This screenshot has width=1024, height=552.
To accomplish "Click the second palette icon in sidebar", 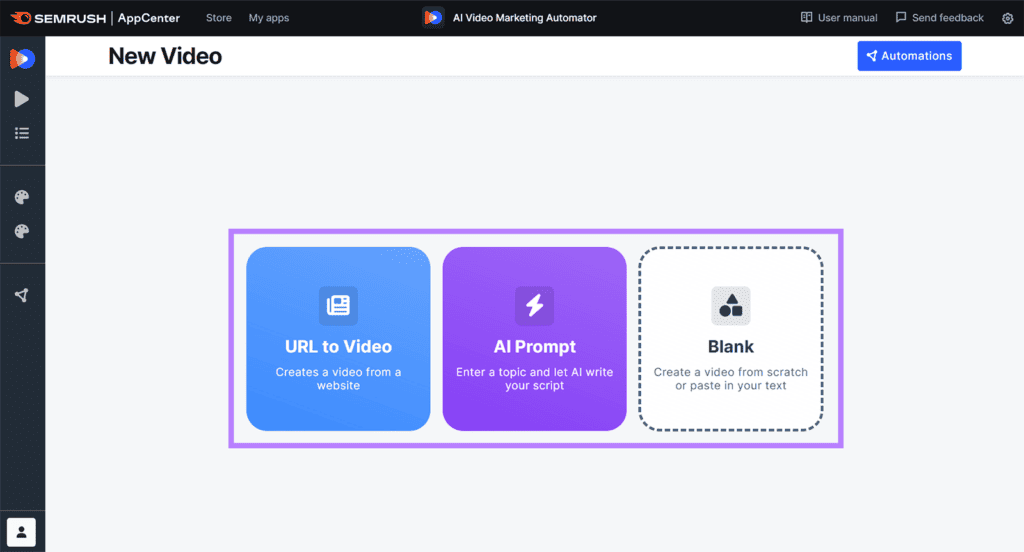I will point(22,232).
